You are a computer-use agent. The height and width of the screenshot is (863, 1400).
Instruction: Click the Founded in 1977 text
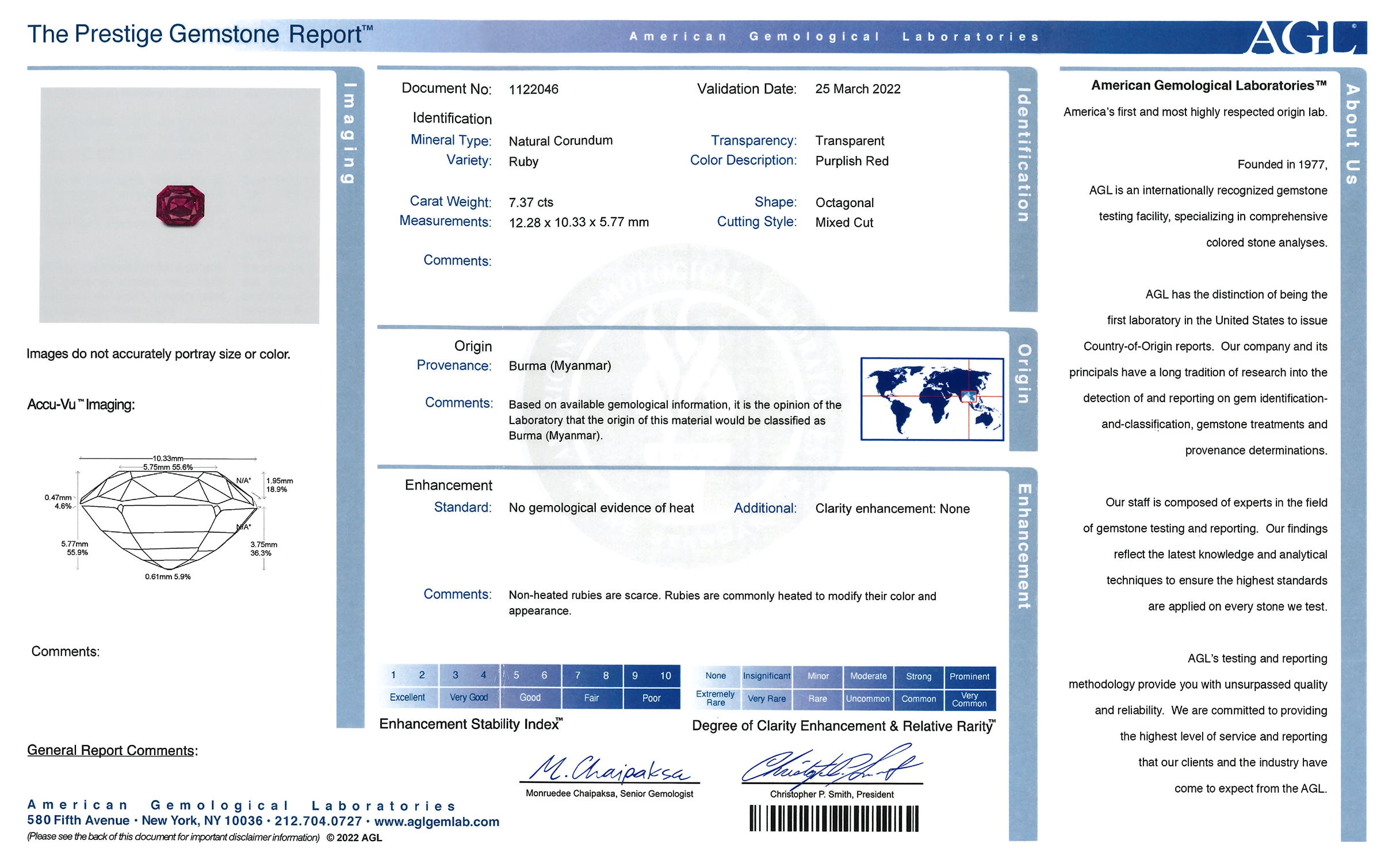point(1282,165)
